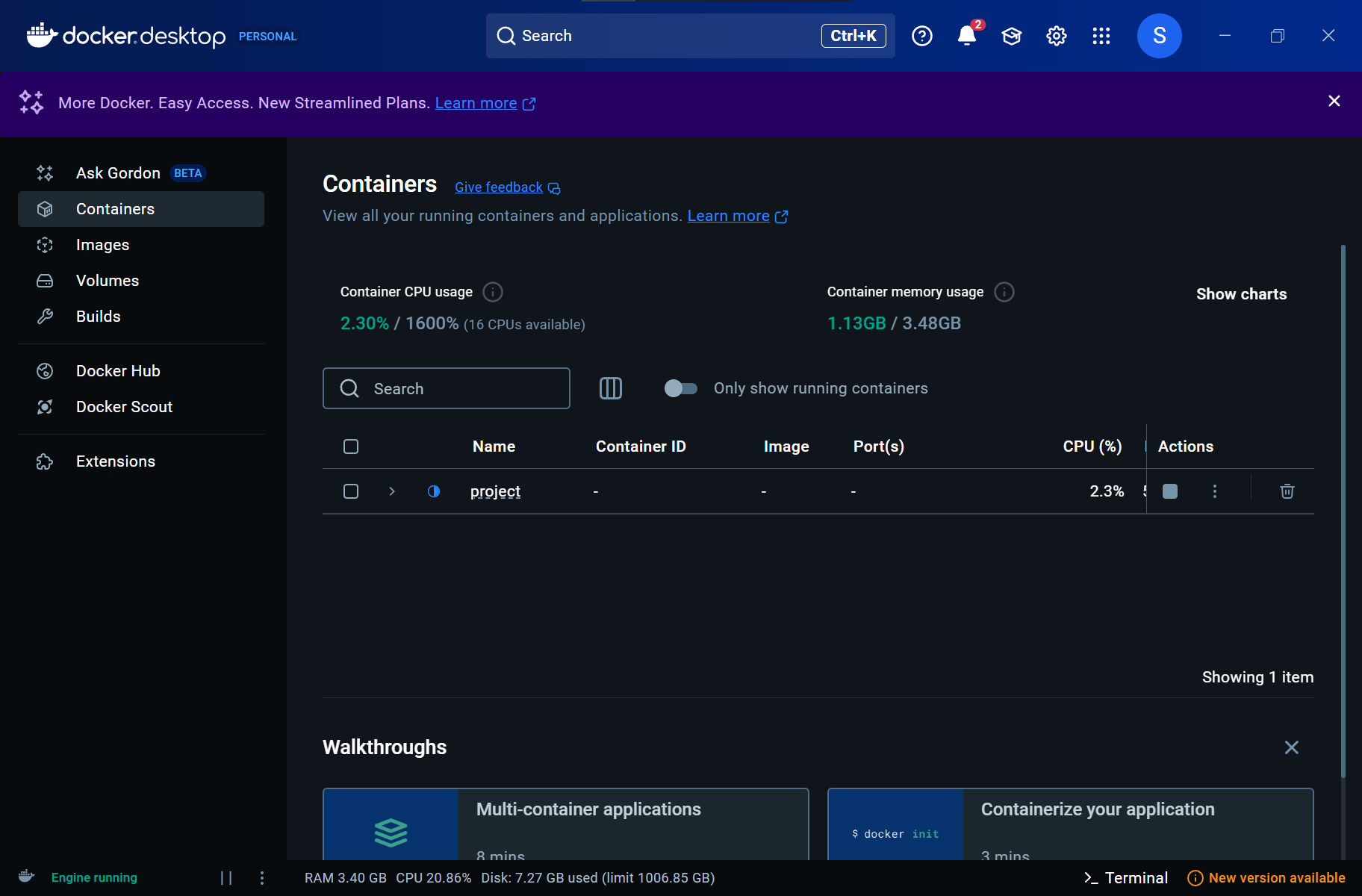Check the project row checkbox
The height and width of the screenshot is (896, 1362).
[351, 491]
